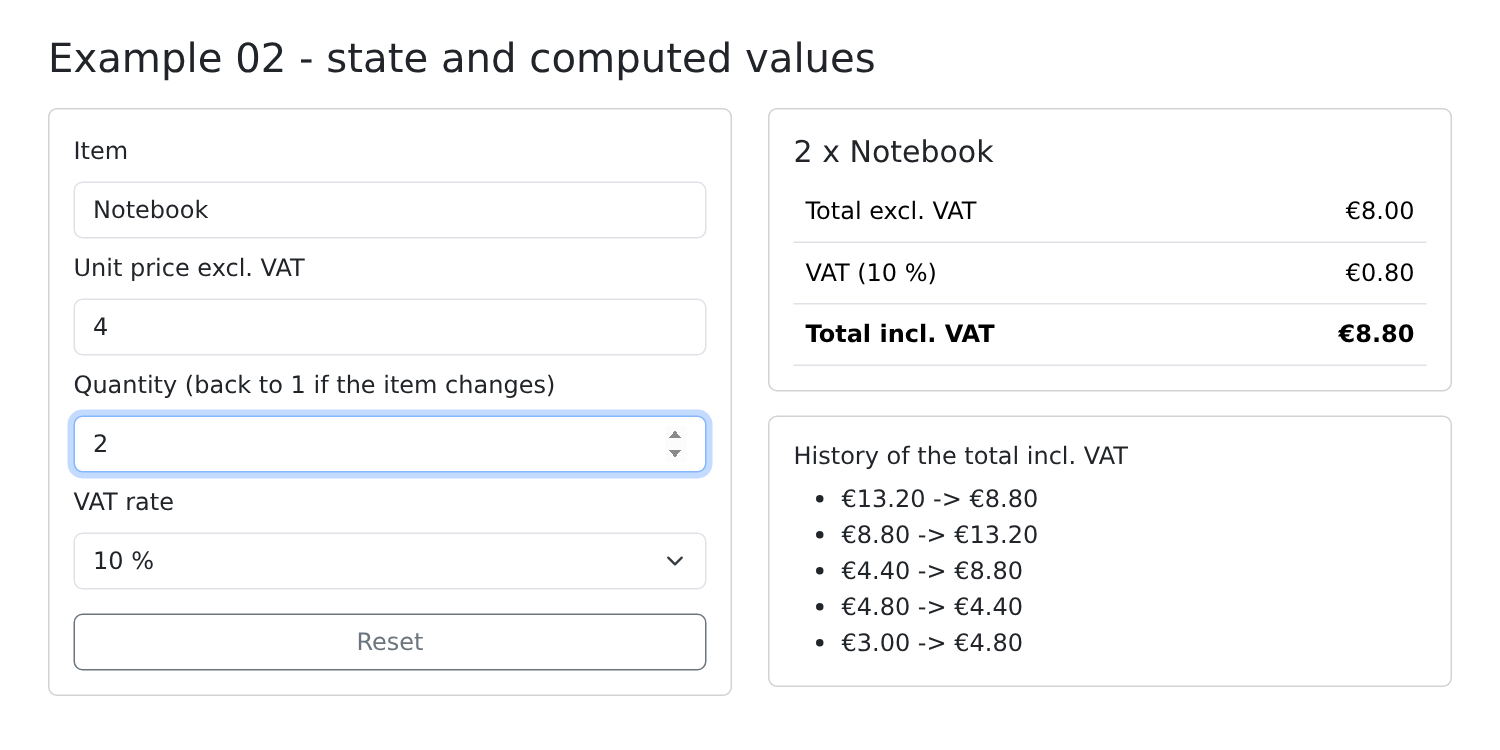Screen dimensions: 1500x750
Task: Click the Unit price excl. VAT input
Action: click(390, 327)
